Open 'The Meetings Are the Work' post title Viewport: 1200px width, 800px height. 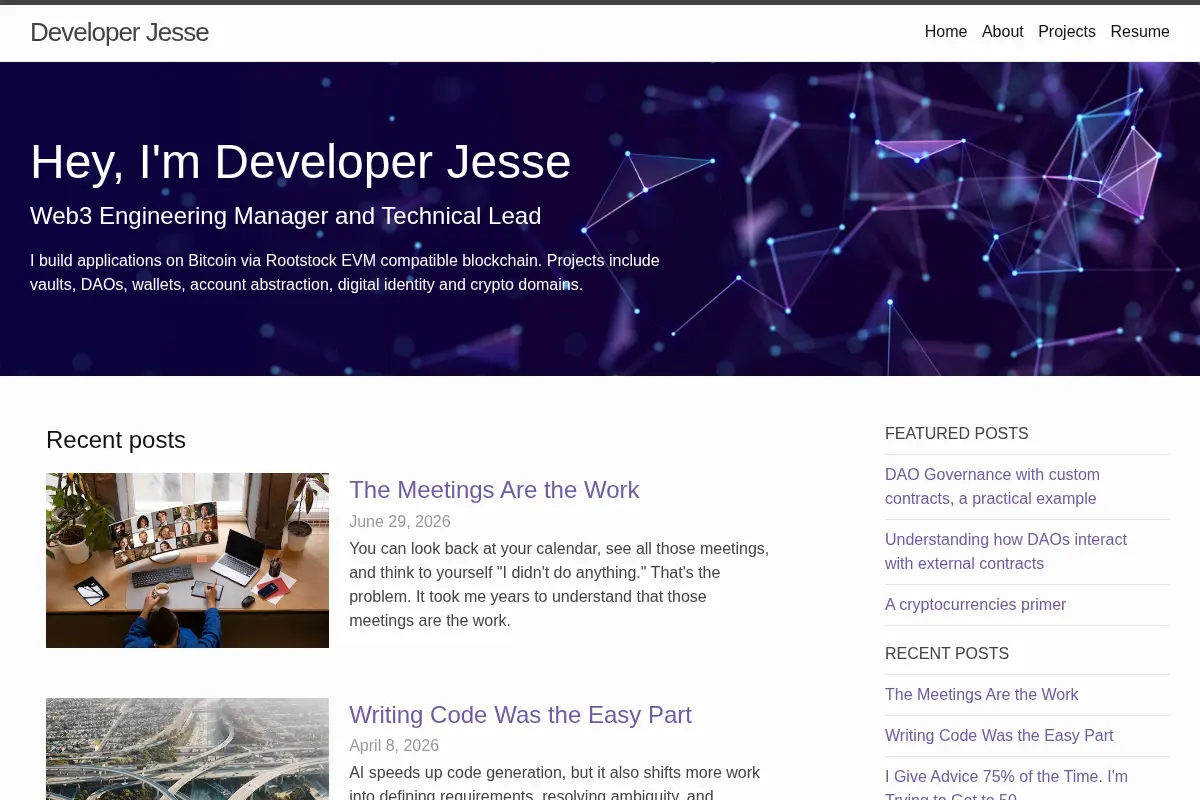(x=494, y=490)
